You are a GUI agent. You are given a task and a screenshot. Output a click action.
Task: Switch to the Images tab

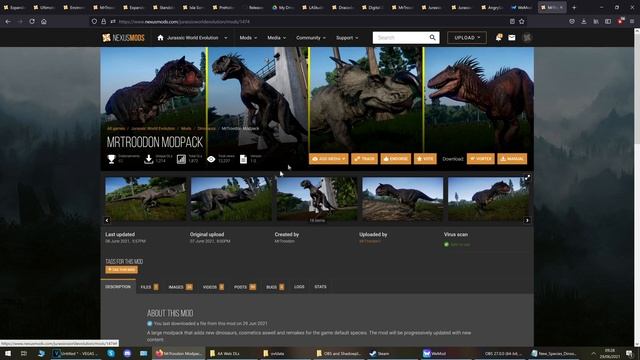[x=180, y=287]
